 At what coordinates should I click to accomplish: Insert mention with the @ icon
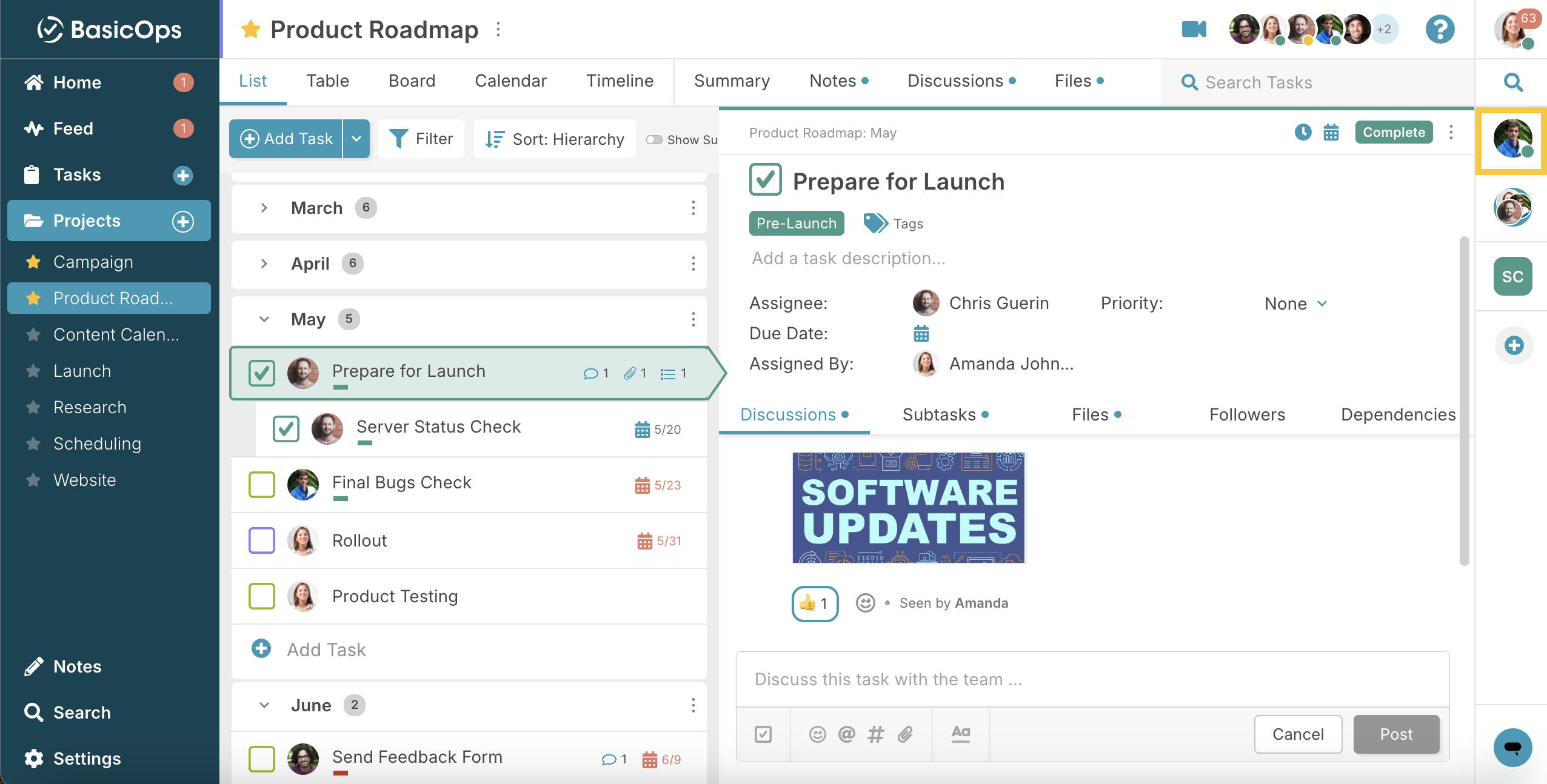[846, 734]
